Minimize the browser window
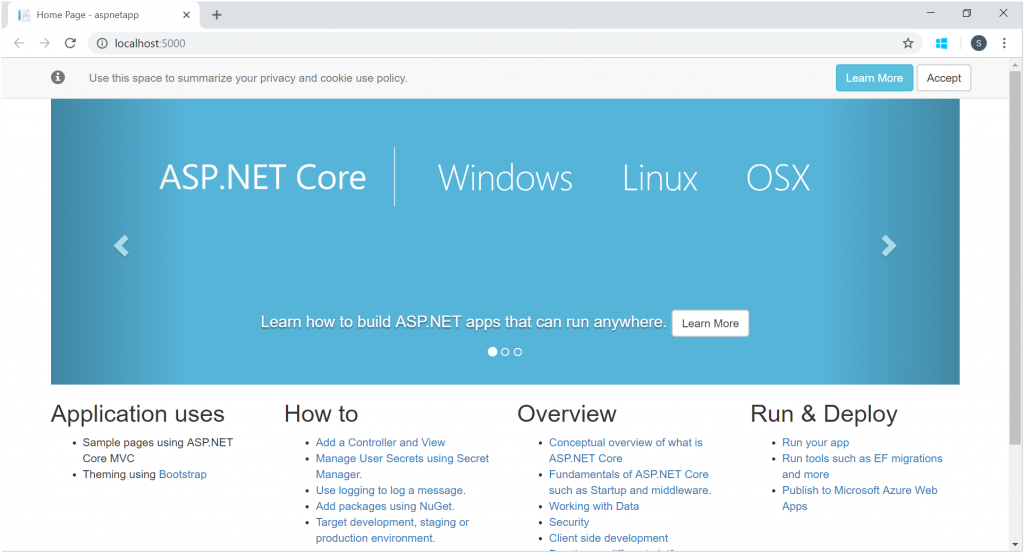This screenshot has height=553, width=1024. [931, 13]
